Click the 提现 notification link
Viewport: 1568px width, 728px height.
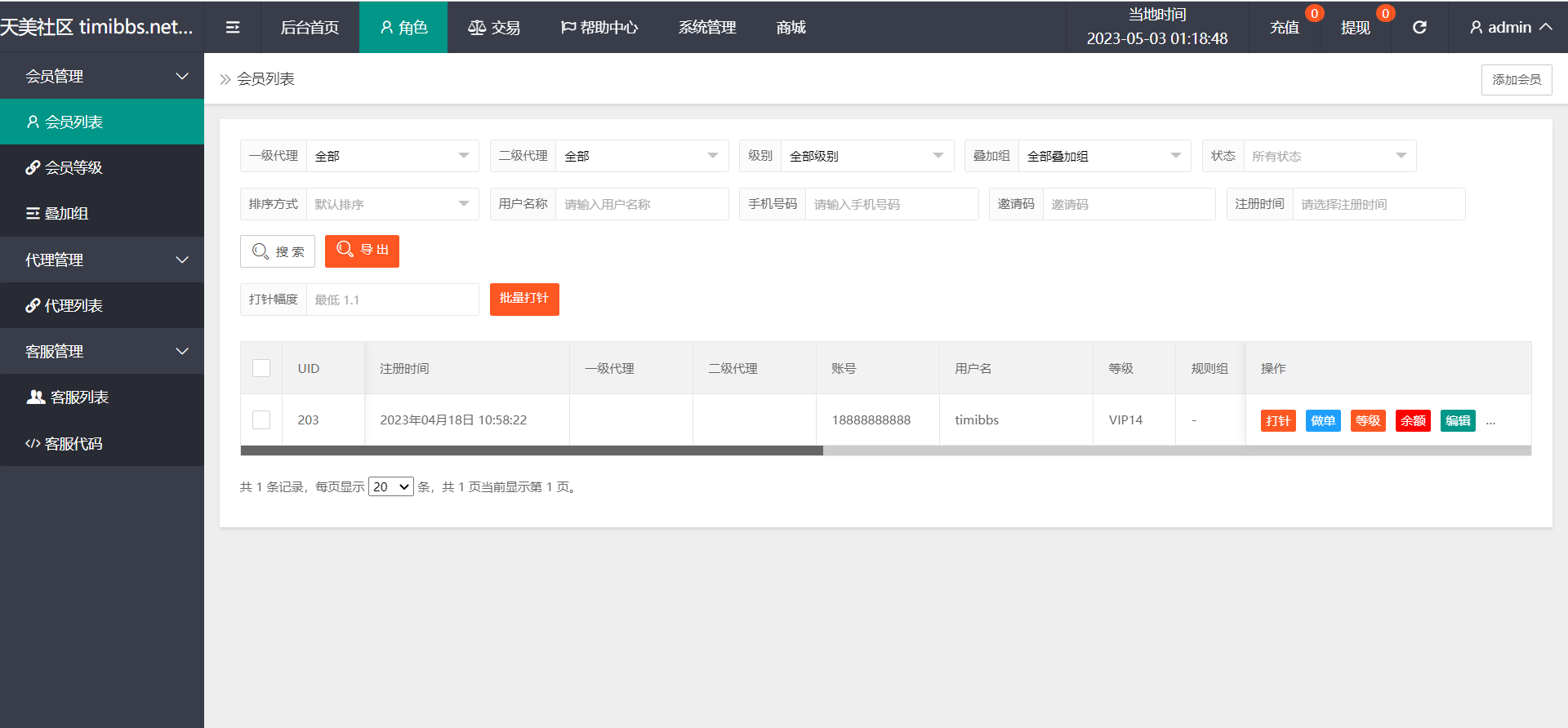tap(1356, 28)
